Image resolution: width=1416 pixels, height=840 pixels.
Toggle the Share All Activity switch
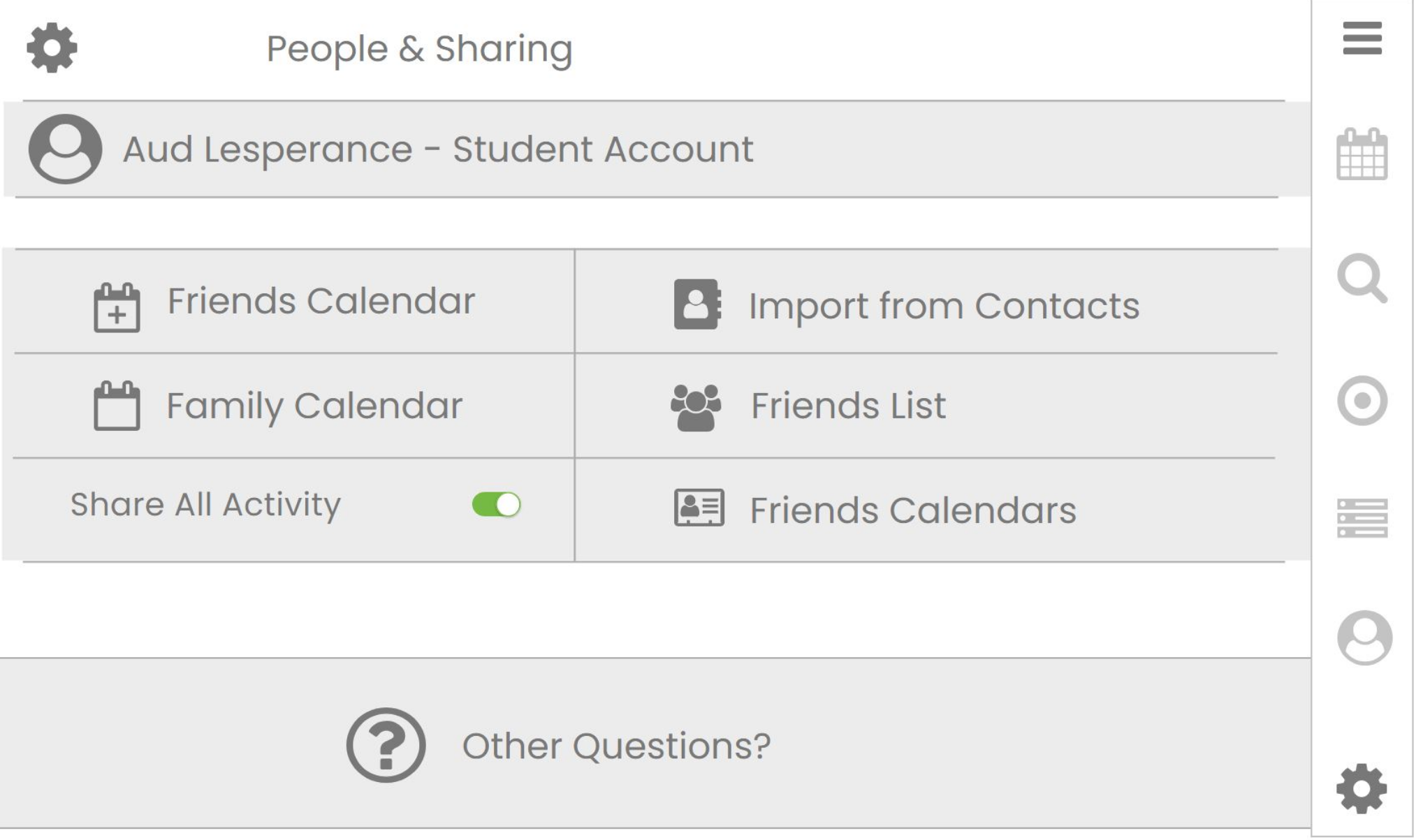coord(496,505)
